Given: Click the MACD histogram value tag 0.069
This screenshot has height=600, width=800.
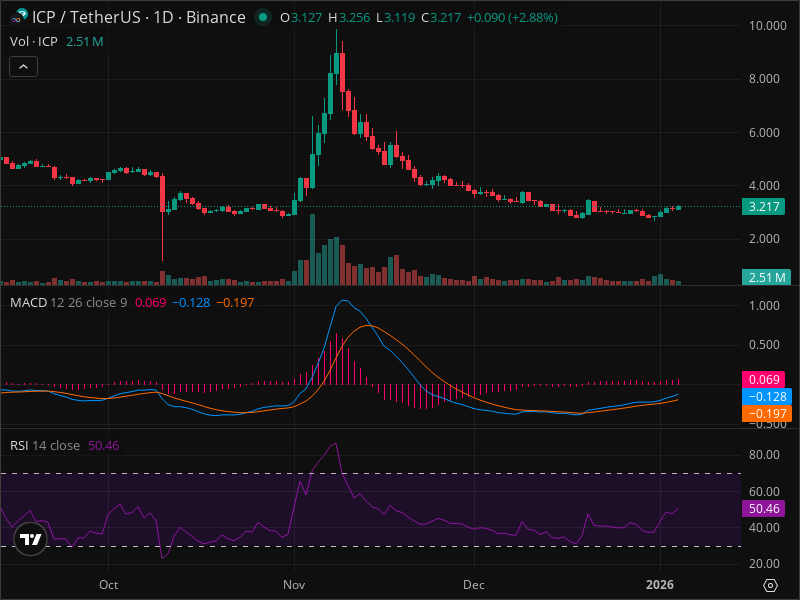Looking at the screenshot, I should (763, 379).
